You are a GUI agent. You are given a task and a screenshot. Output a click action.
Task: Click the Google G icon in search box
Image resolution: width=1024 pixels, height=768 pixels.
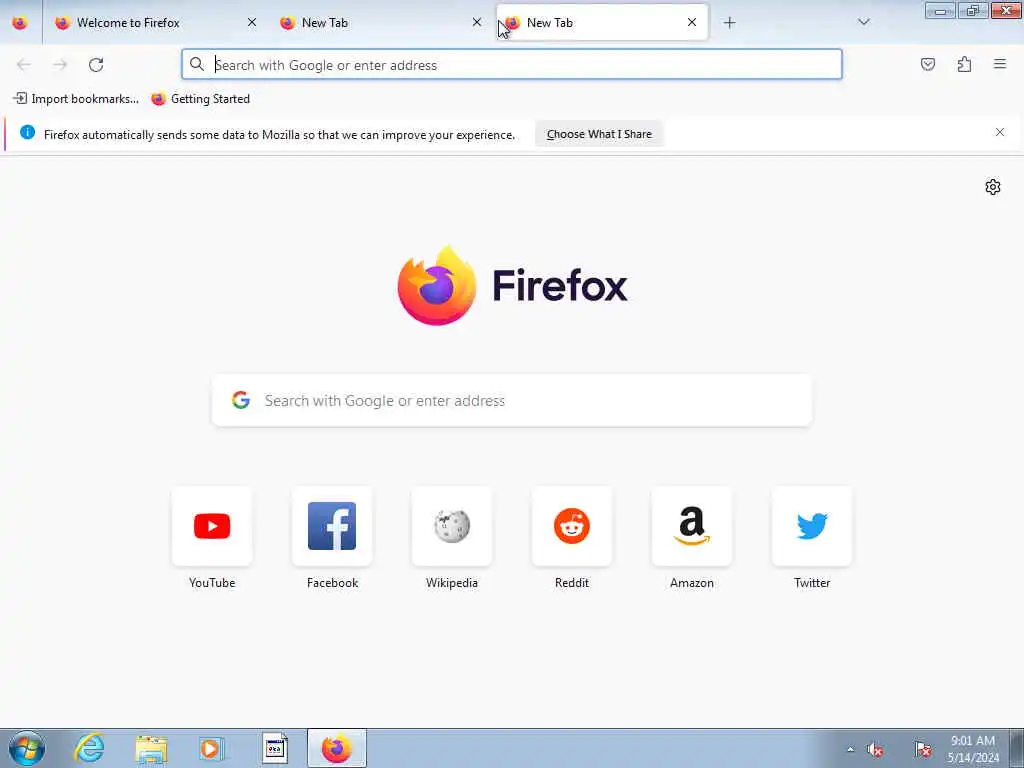point(241,400)
